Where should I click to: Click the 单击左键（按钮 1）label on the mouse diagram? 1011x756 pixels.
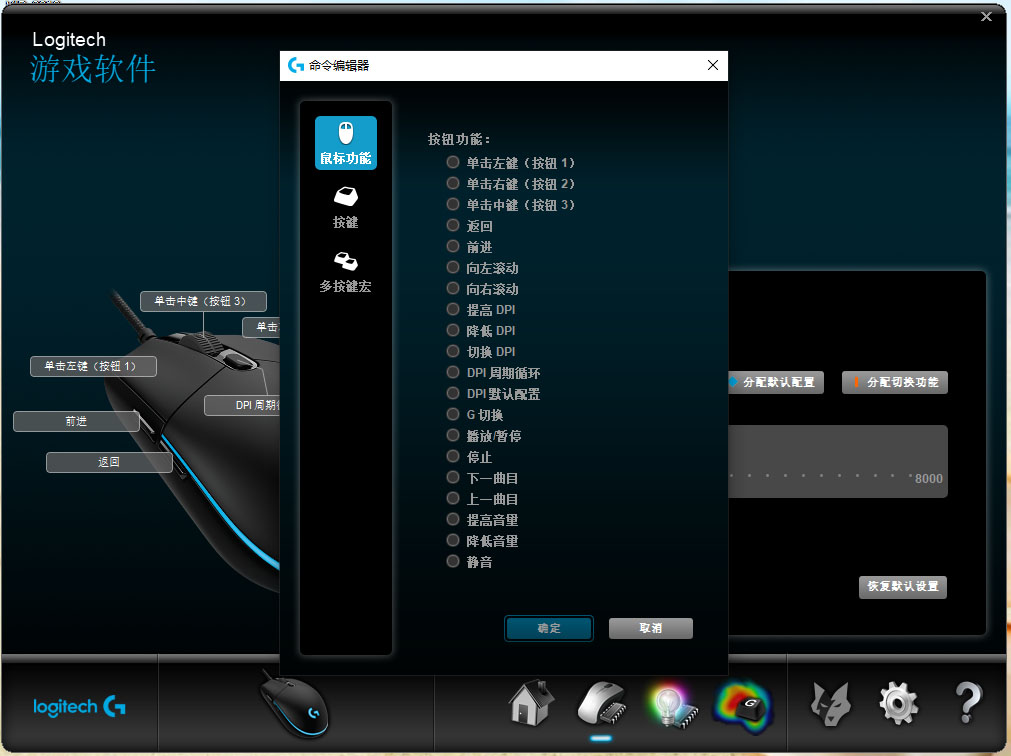pos(93,366)
